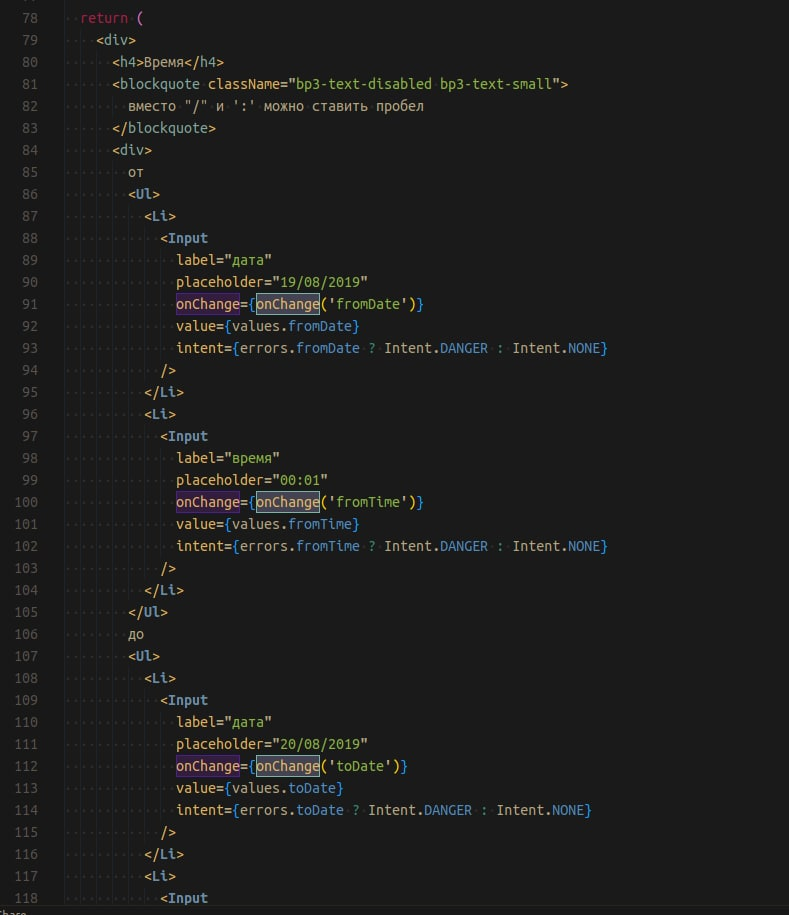The height and width of the screenshot is (915, 789).
Task: Click the label="время" attribute on line 98
Action: coord(228,458)
